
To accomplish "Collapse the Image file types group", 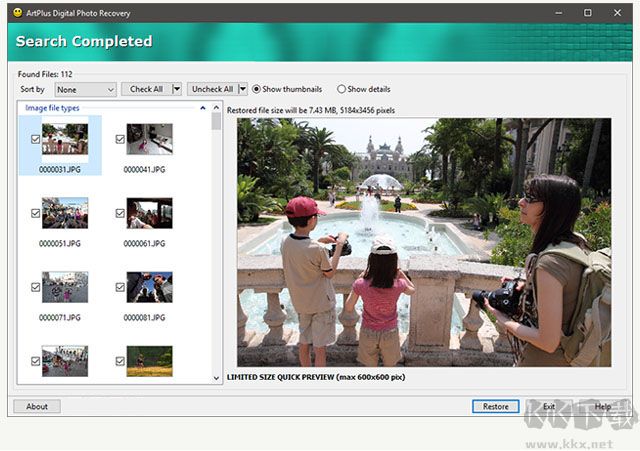I will (203, 107).
